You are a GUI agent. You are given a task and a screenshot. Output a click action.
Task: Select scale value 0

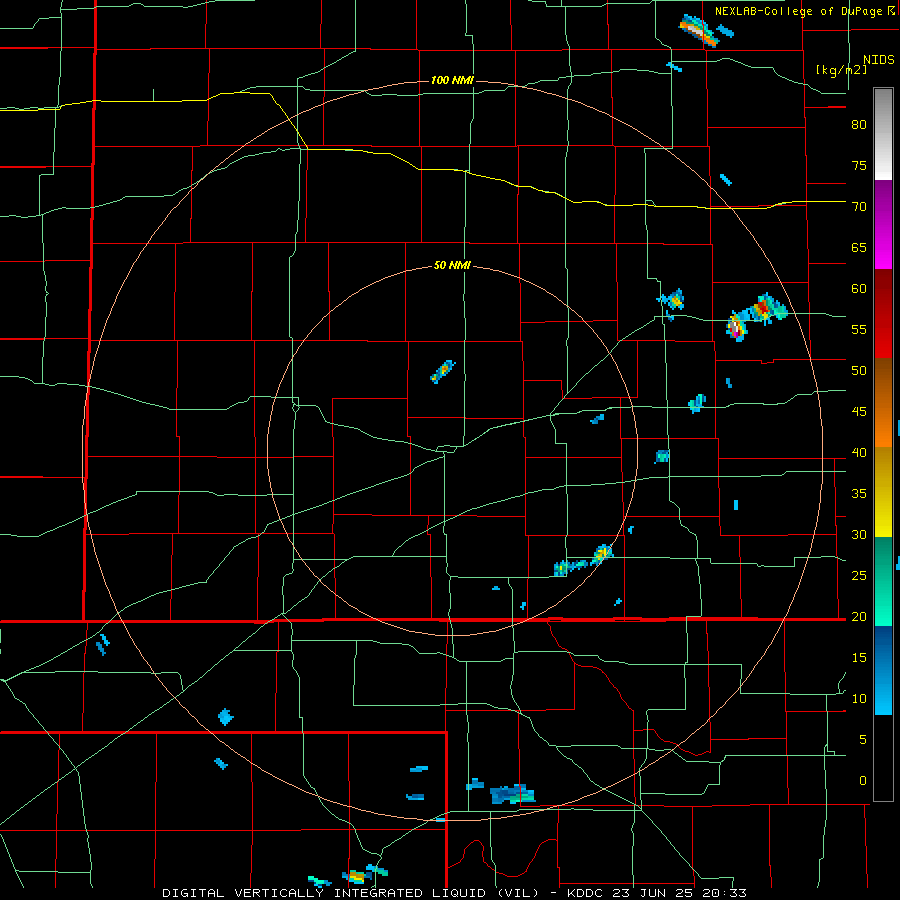coord(863,781)
